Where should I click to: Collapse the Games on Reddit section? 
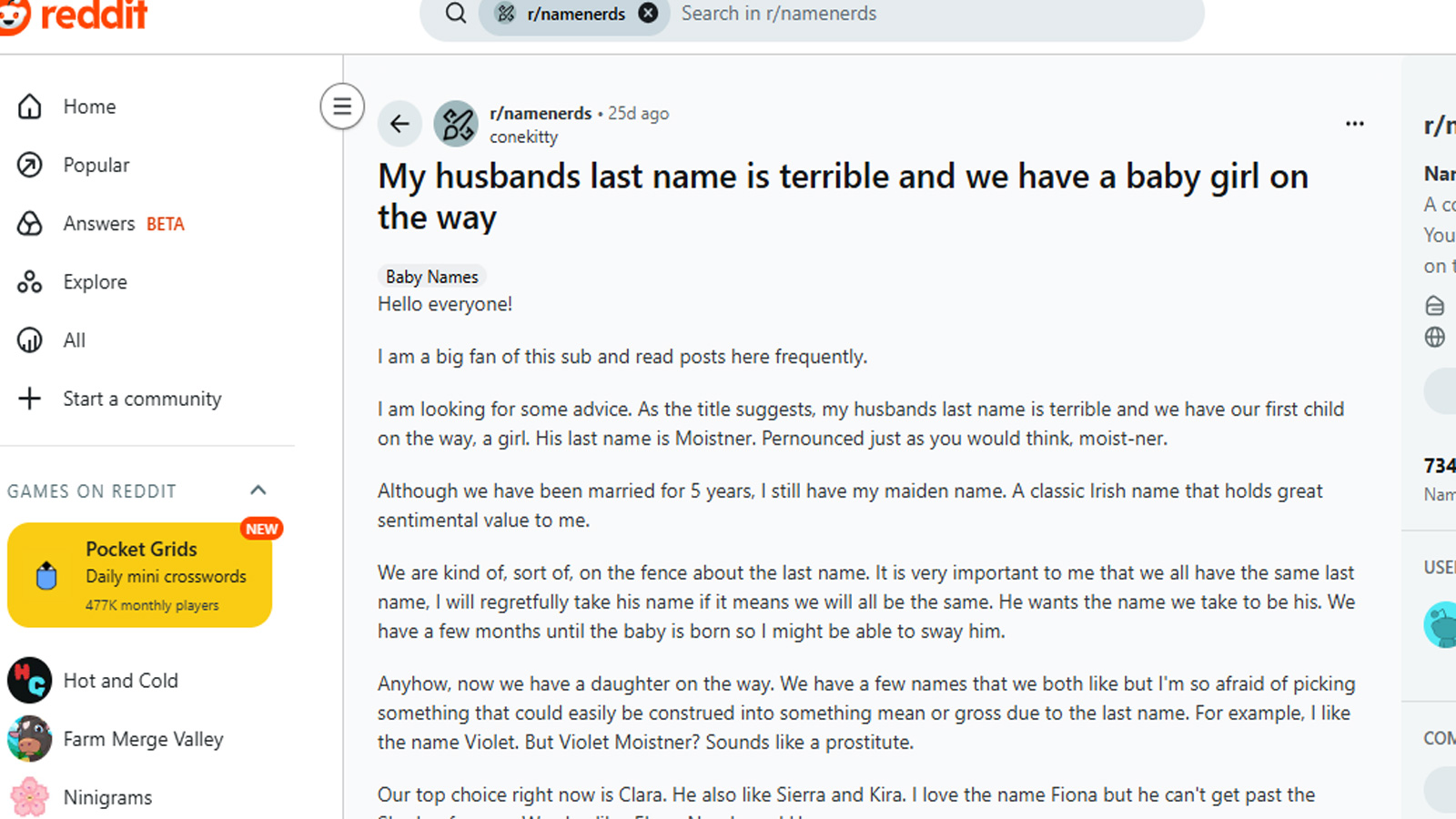coord(258,490)
